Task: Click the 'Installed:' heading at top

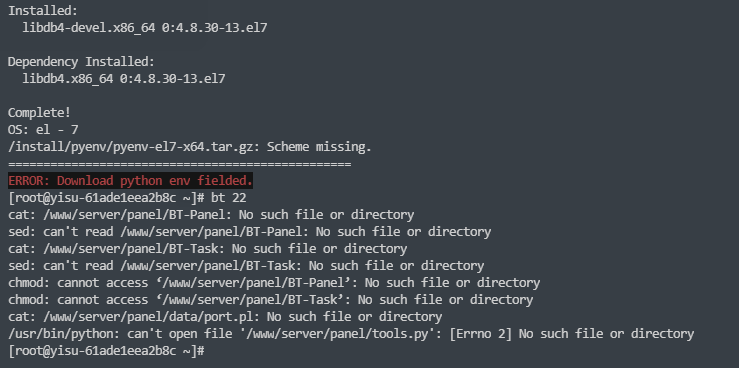Action: pos(43,11)
